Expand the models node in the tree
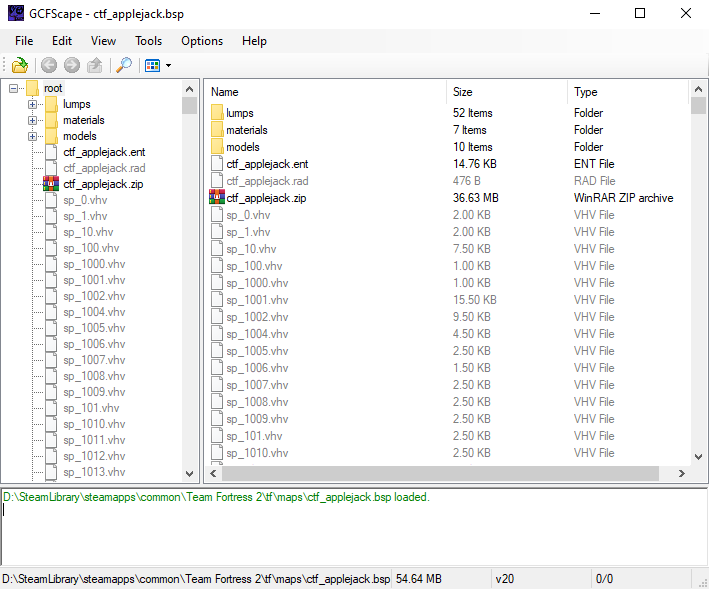 click(x=32, y=136)
